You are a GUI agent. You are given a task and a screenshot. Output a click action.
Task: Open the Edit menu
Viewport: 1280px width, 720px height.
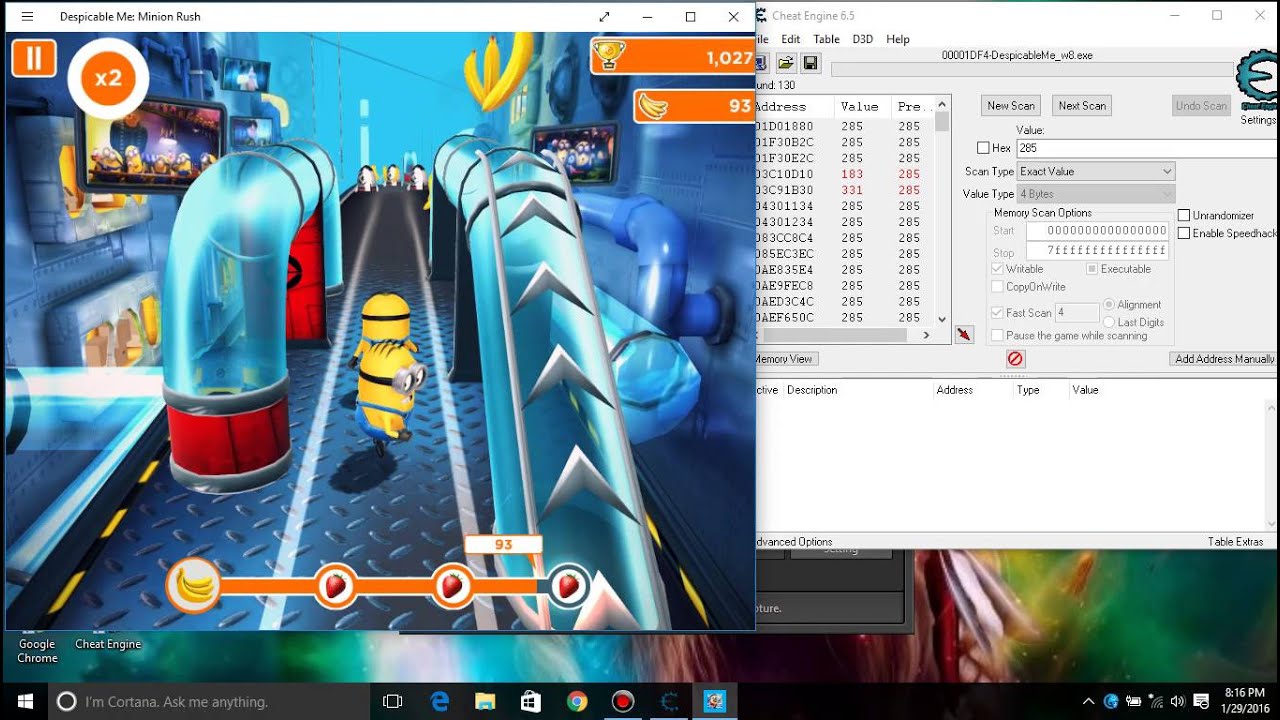tap(790, 39)
